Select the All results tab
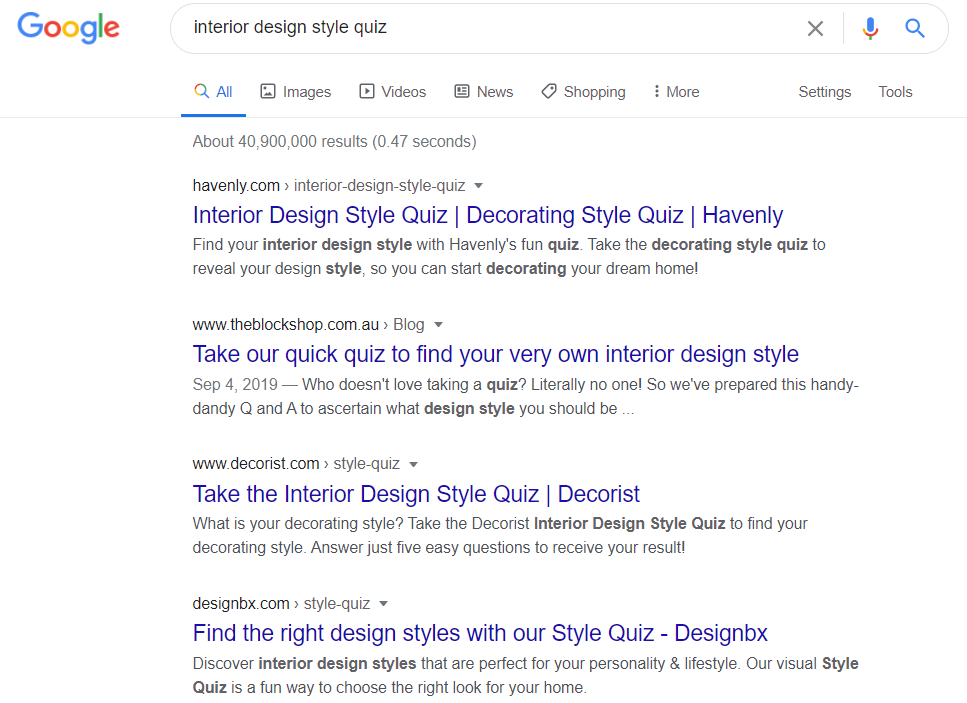 [213, 92]
